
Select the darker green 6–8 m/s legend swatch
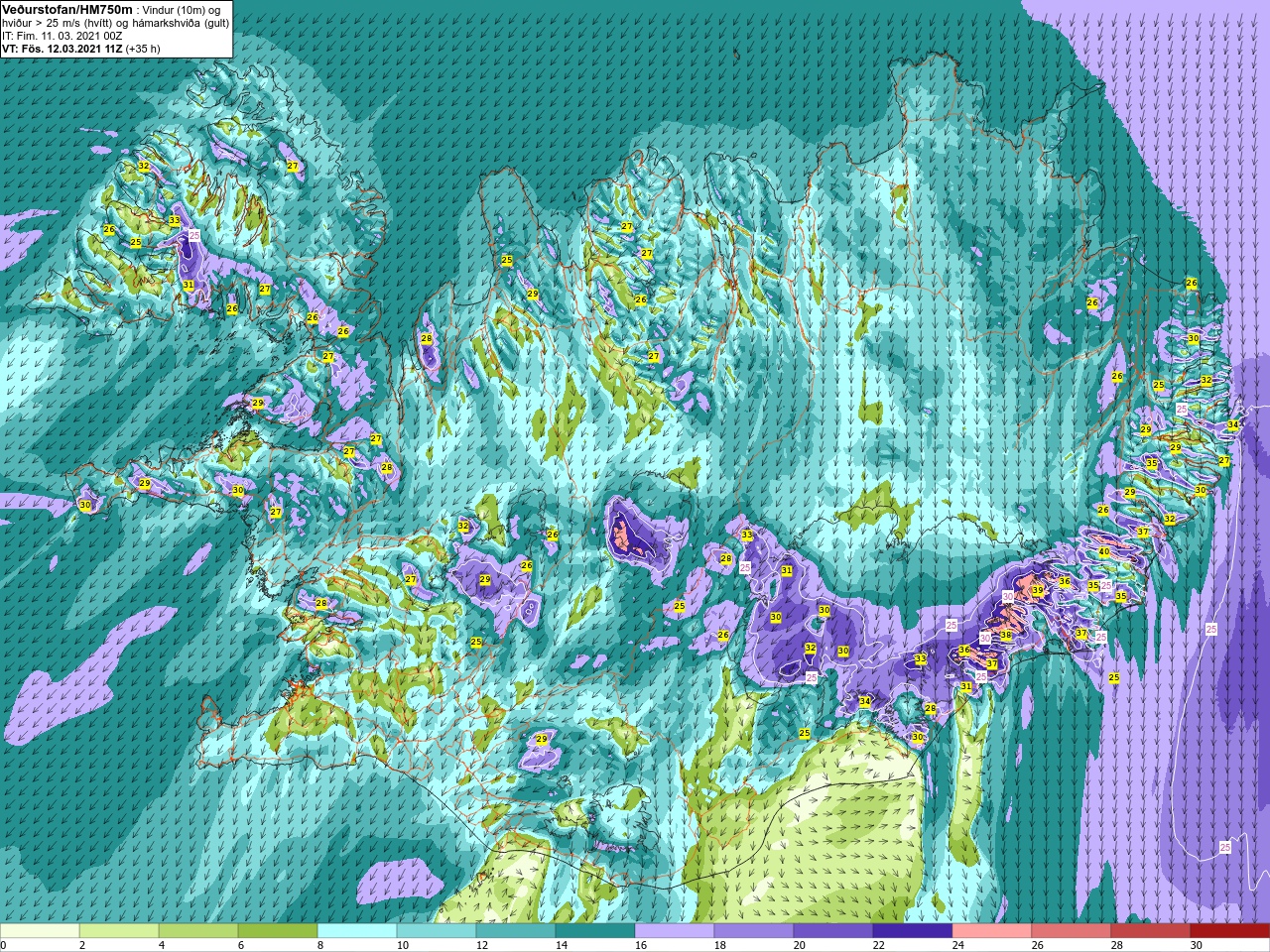pyautogui.click(x=278, y=931)
